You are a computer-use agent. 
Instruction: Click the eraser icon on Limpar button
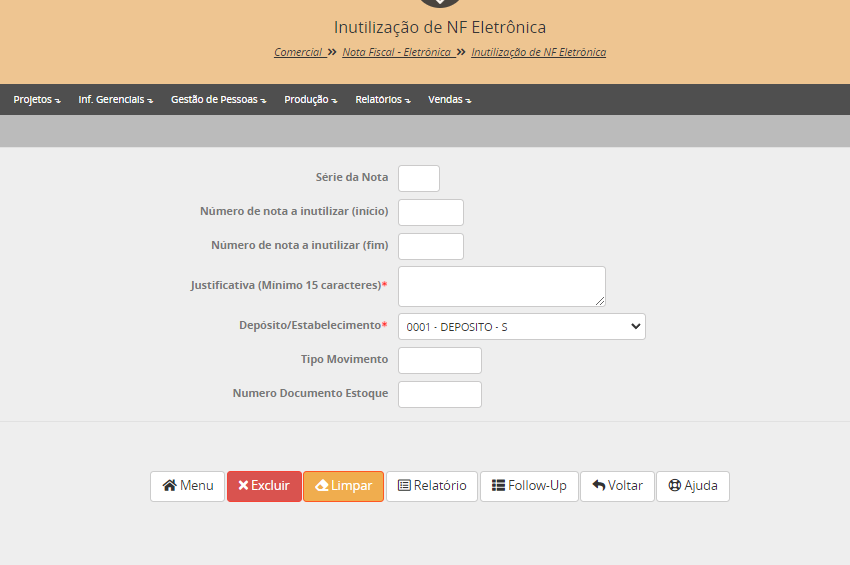(x=321, y=486)
